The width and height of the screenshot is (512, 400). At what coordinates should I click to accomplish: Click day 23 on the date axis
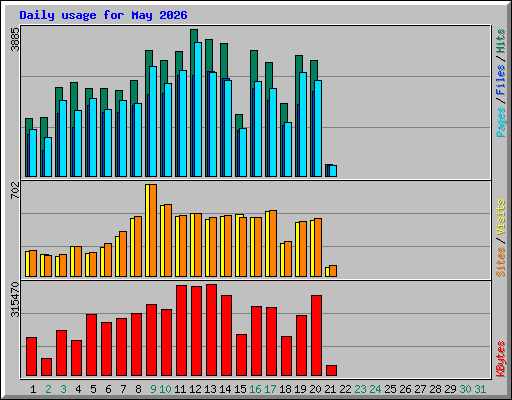coord(360,389)
